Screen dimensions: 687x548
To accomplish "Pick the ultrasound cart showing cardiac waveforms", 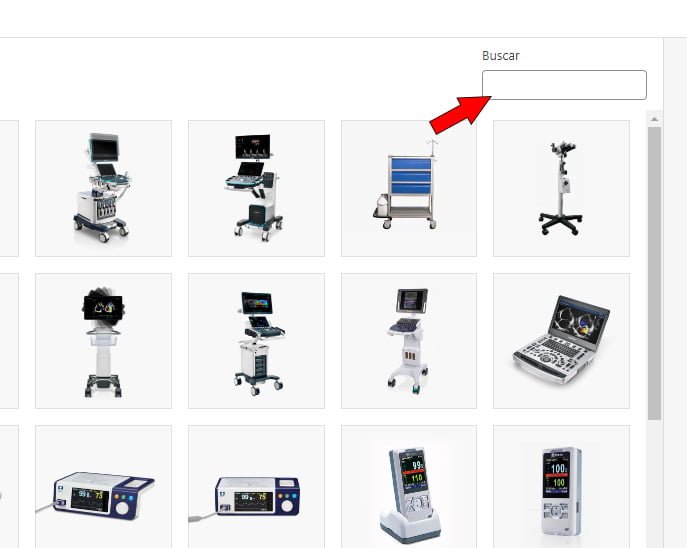I will point(256,188).
